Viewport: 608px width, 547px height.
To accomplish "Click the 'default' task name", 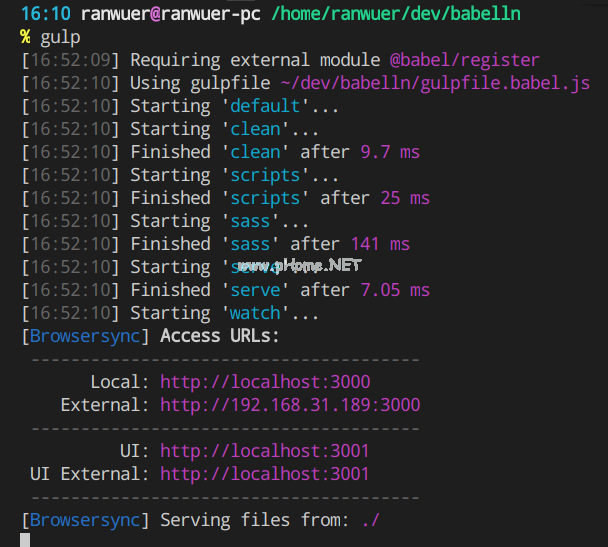I will tap(265, 106).
